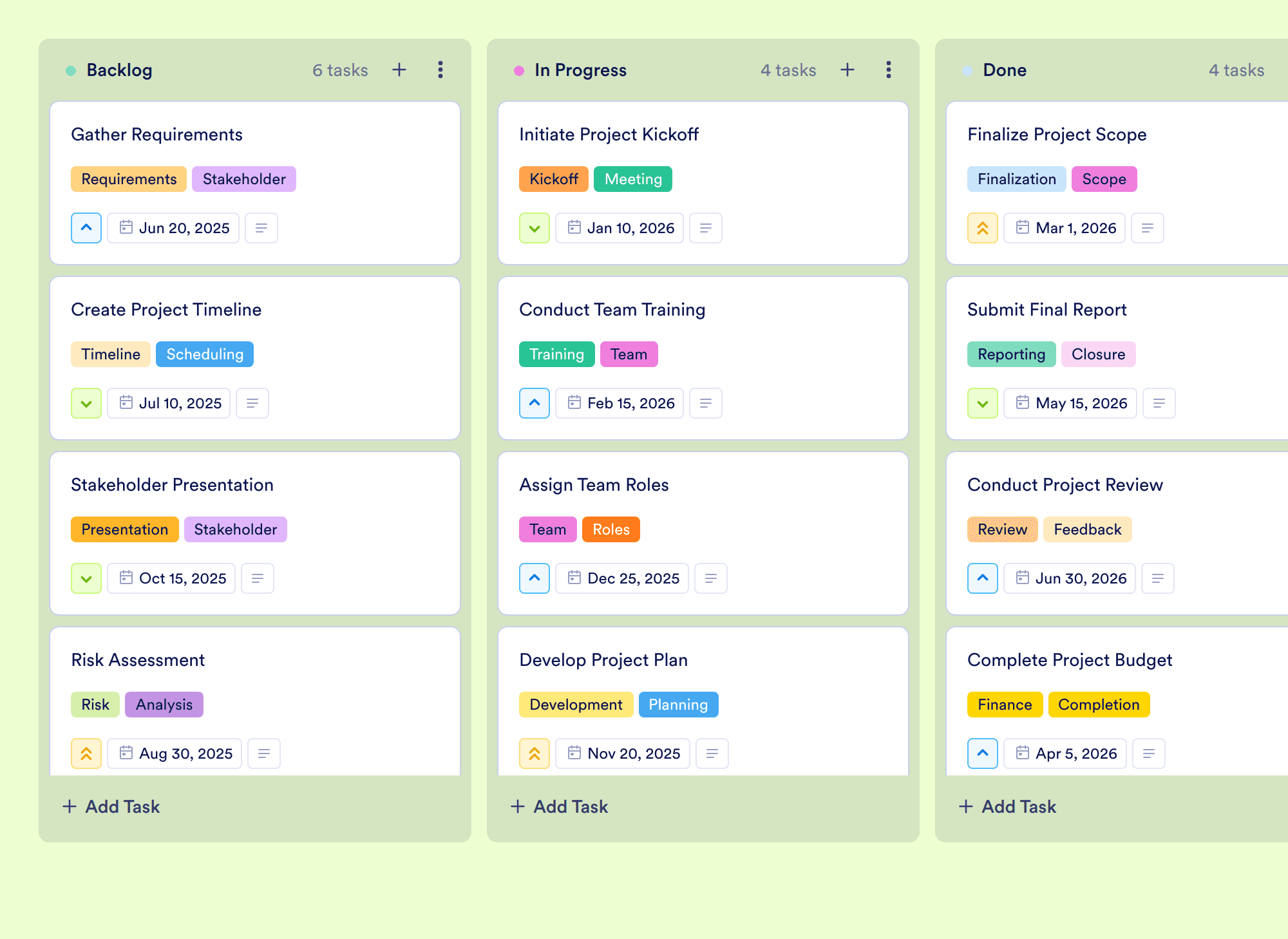Open urgent priority selector on Risk Assessment
Image resolution: width=1288 pixels, height=939 pixels.
pos(86,754)
